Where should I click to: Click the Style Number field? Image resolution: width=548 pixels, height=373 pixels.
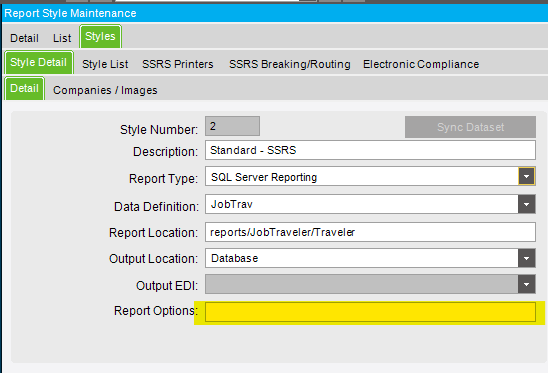232,126
